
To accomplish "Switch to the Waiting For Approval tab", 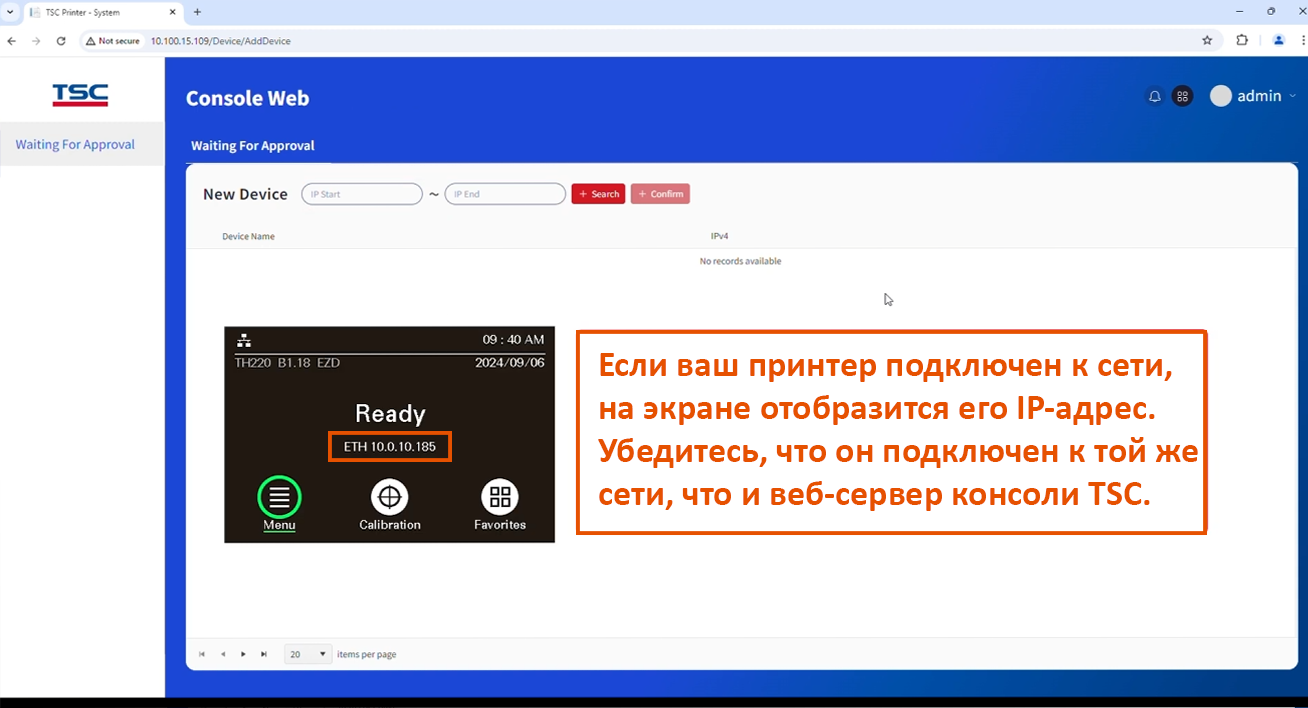I will [x=252, y=146].
